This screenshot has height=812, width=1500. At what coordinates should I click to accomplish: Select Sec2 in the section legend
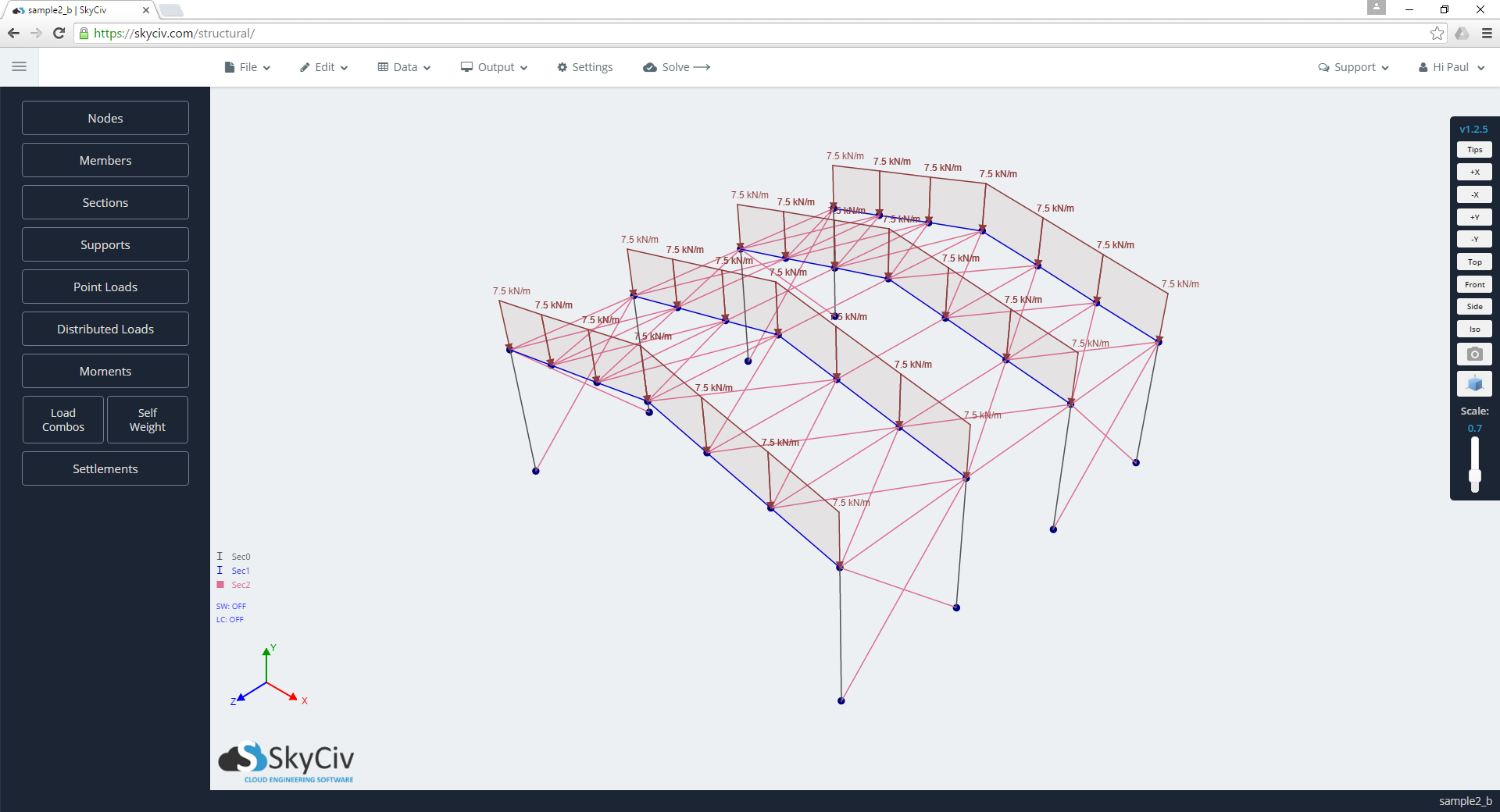click(x=239, y=585)
